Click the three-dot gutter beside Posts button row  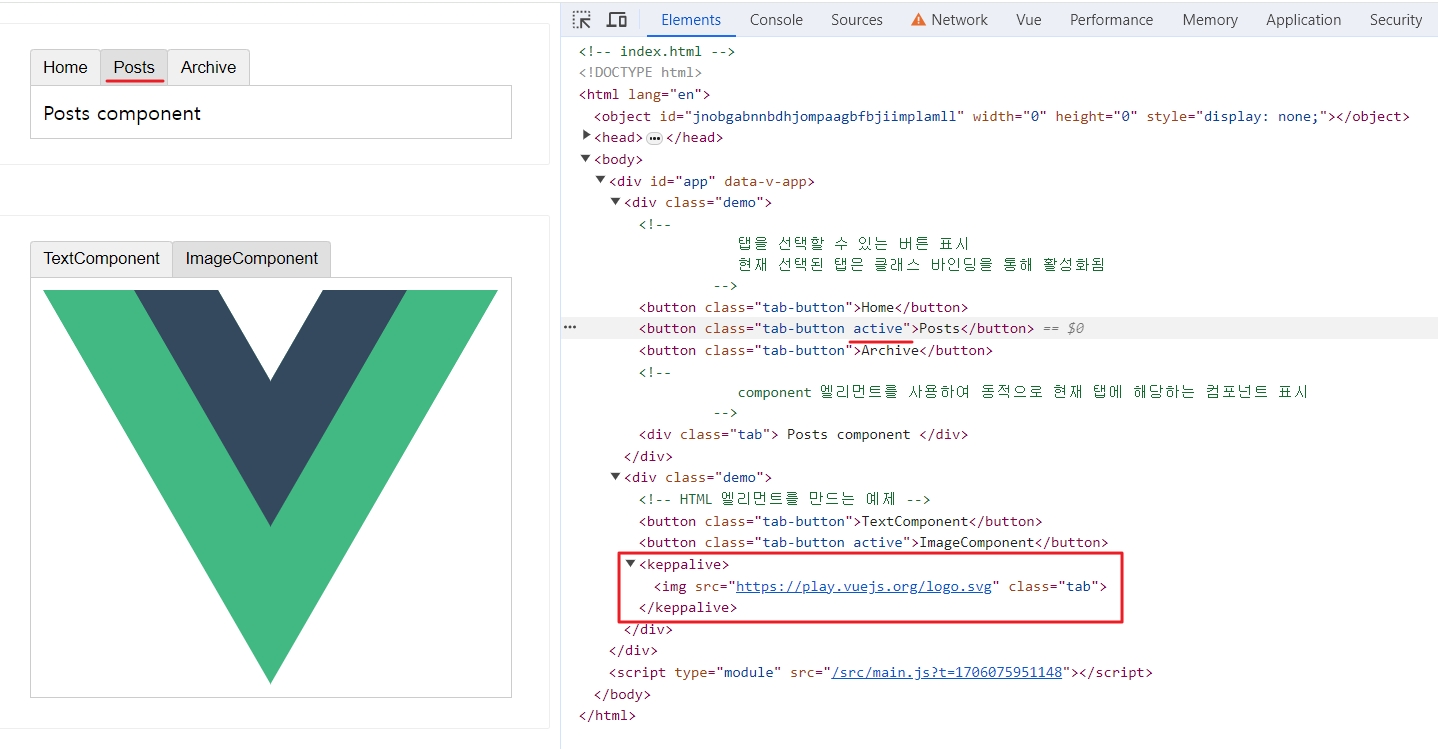coord(570,327)
